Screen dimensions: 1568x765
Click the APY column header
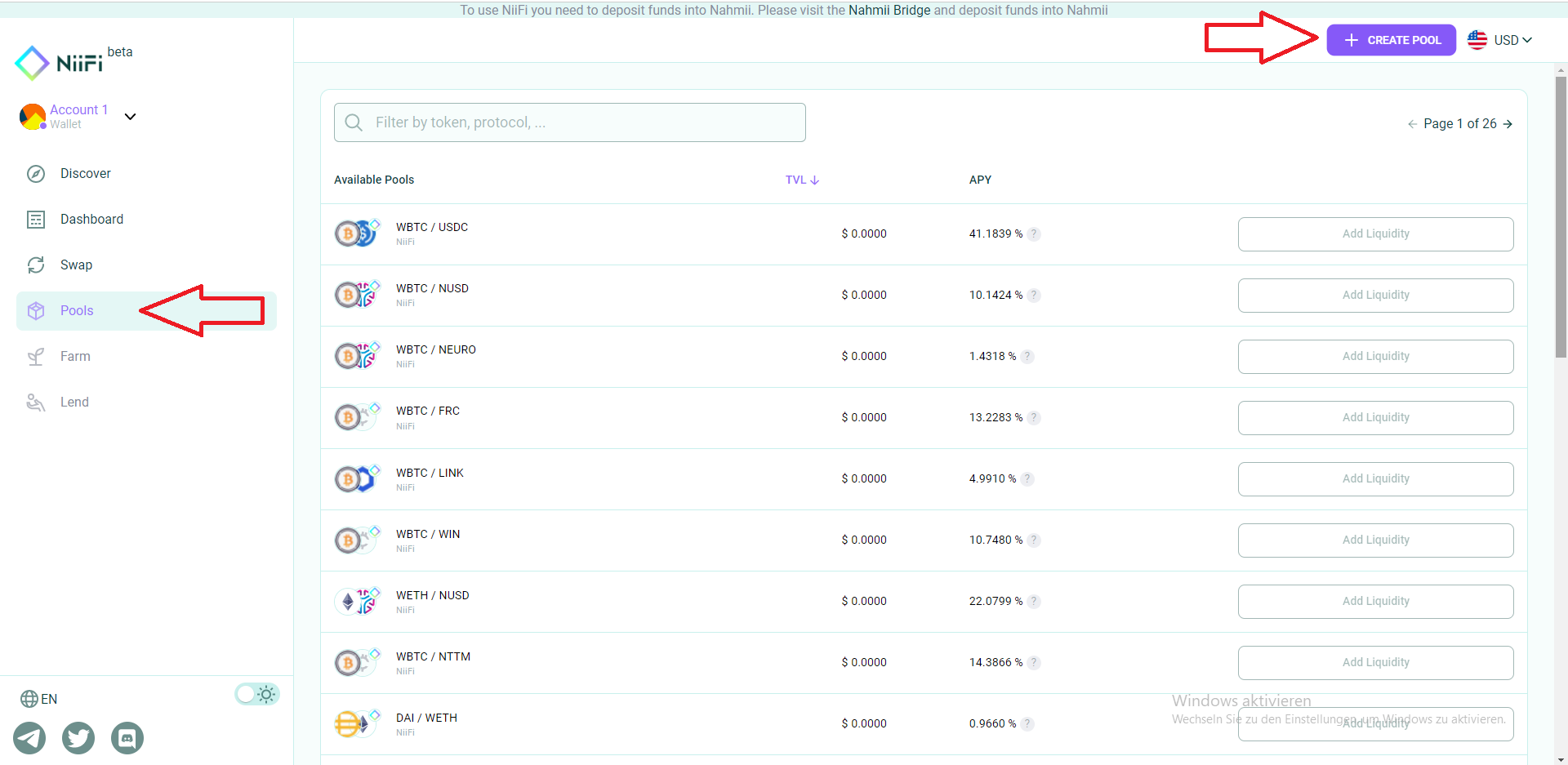[980, 180]
